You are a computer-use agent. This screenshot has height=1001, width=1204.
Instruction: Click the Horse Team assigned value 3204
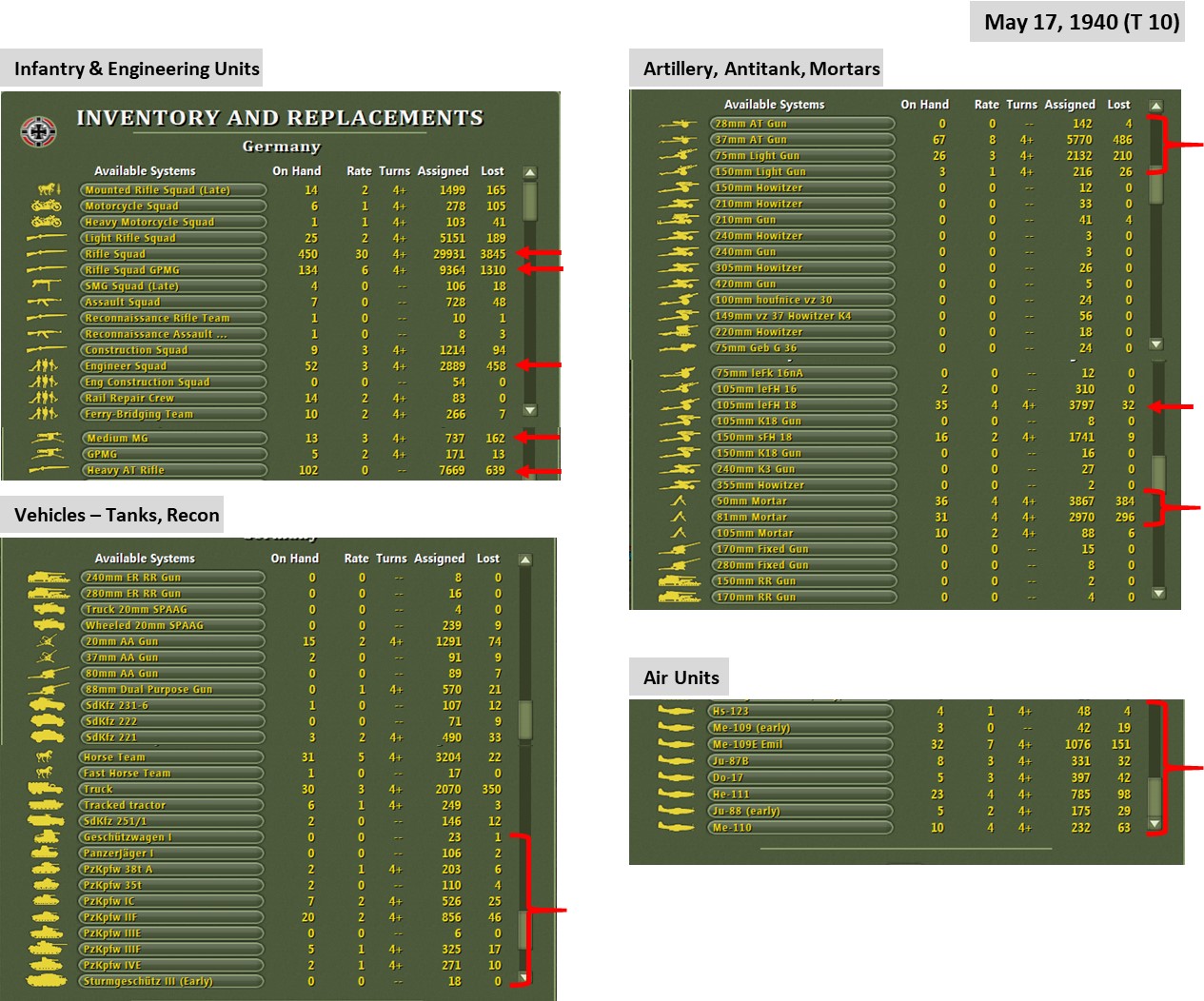[447, 757]
